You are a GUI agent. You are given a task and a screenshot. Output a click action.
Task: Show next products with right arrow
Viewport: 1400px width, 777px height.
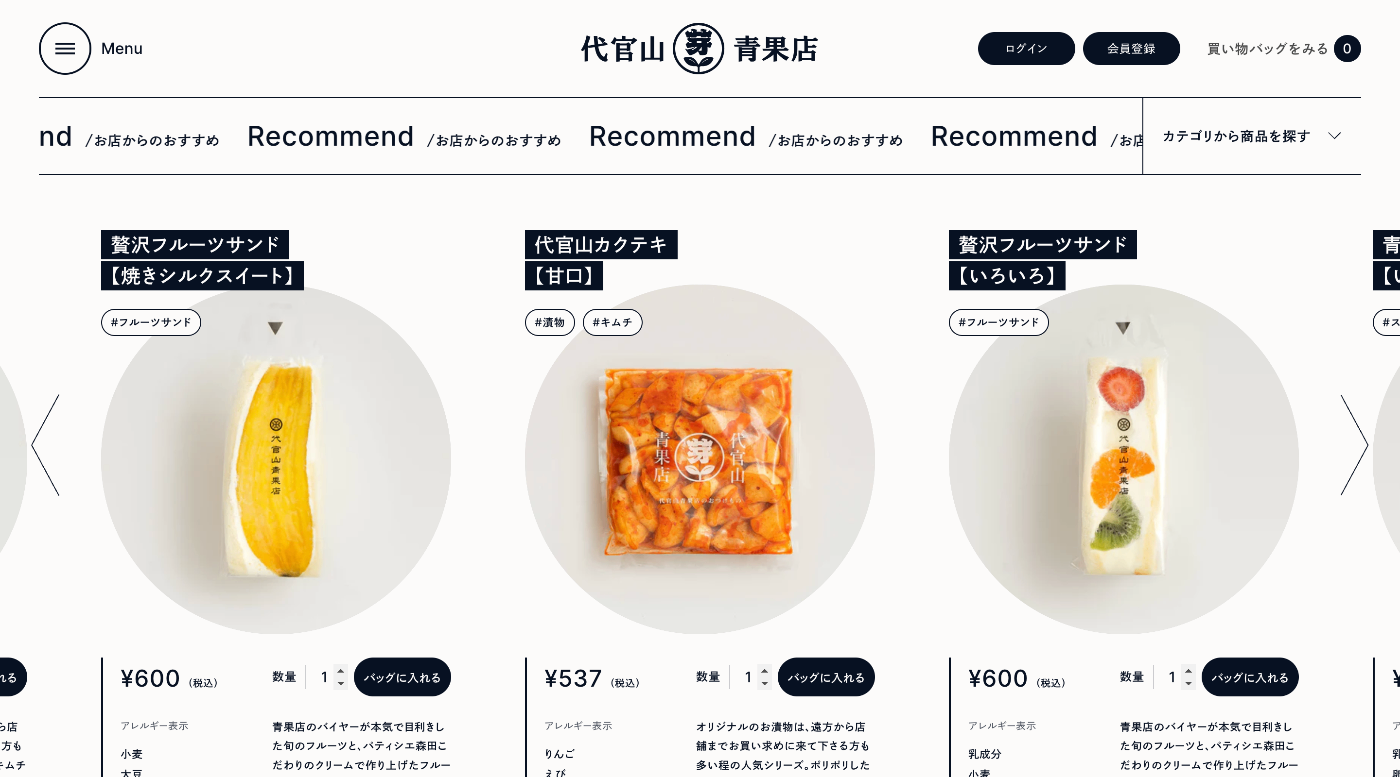click(1354, 445)
